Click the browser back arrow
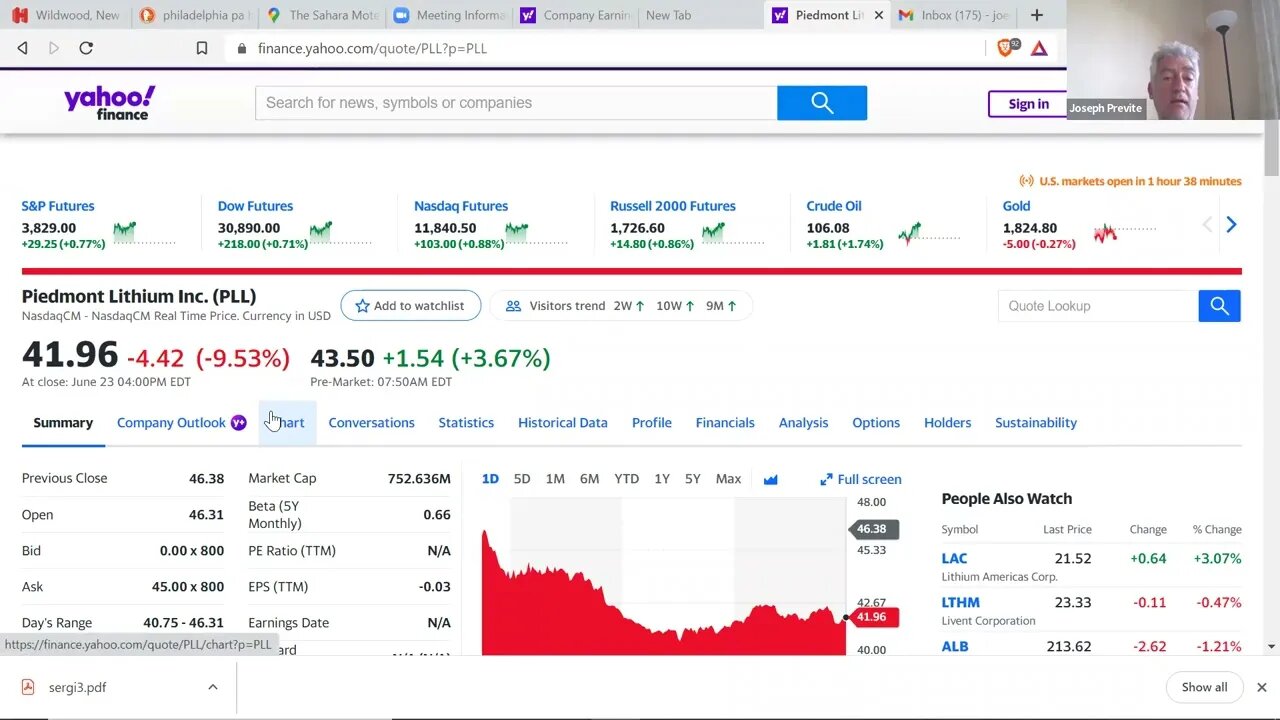This screenshot has width=1280, height=720. coord(22,48)
